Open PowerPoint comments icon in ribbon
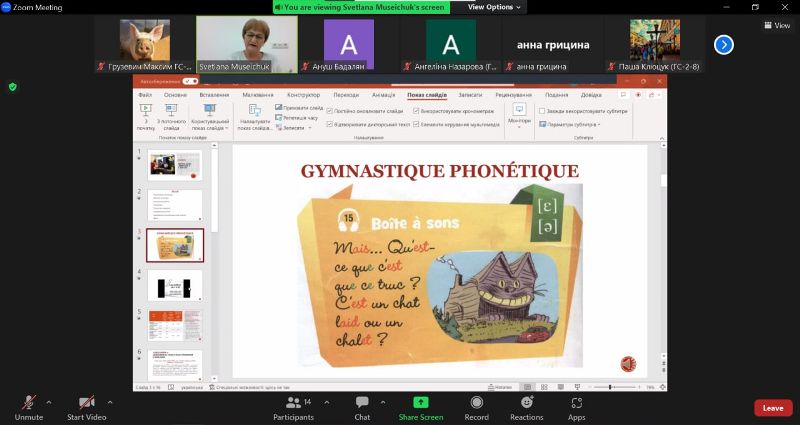 [x=622, y=95]
